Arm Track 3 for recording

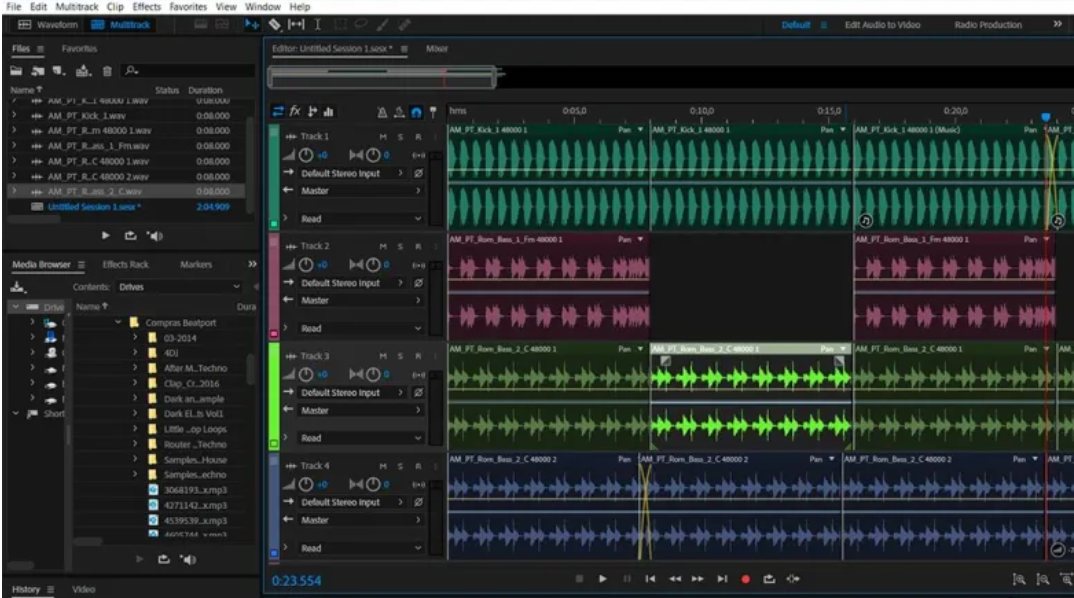tap(418, 356)
